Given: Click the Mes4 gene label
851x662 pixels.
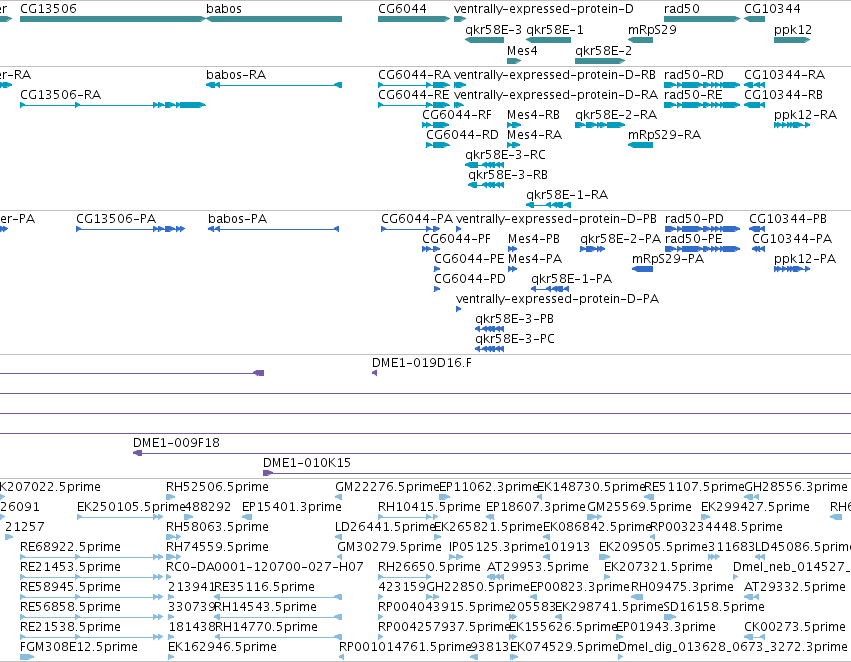Looking at the screenshot, I should [522, 50].
